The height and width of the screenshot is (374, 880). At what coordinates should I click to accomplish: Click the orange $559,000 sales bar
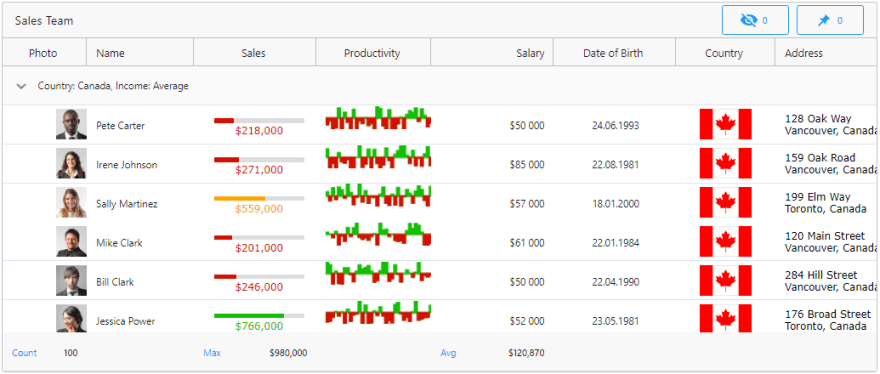[x=259, y=199]
